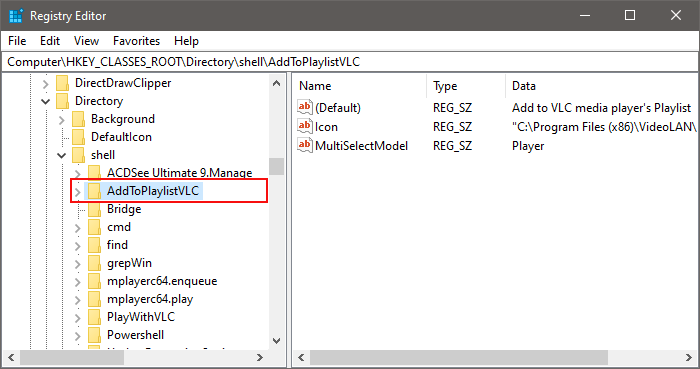Click the Registry Editor title bar icon
Screen dimensions: 700x369
(16, 16)
